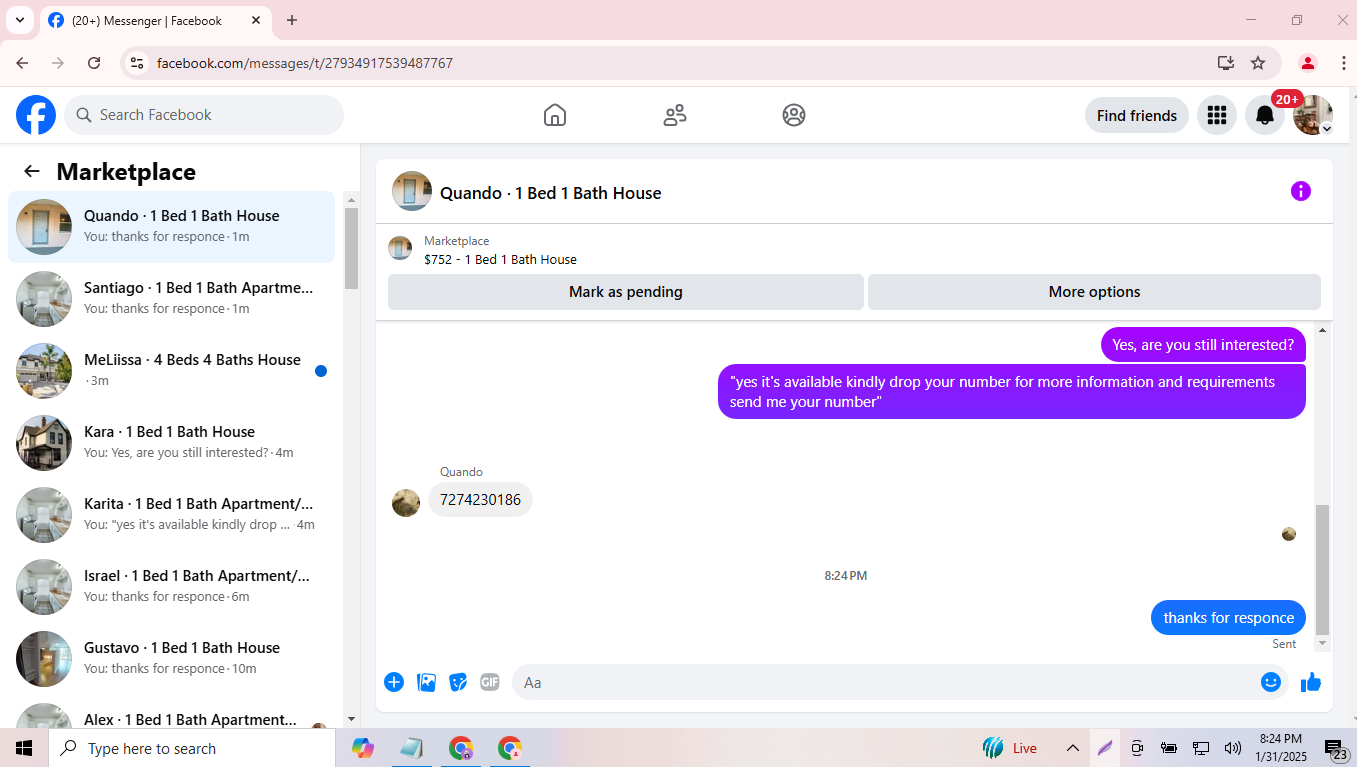Open the Karita apartment conversation
1357x767 pixels.
click(x=171, y=515)
